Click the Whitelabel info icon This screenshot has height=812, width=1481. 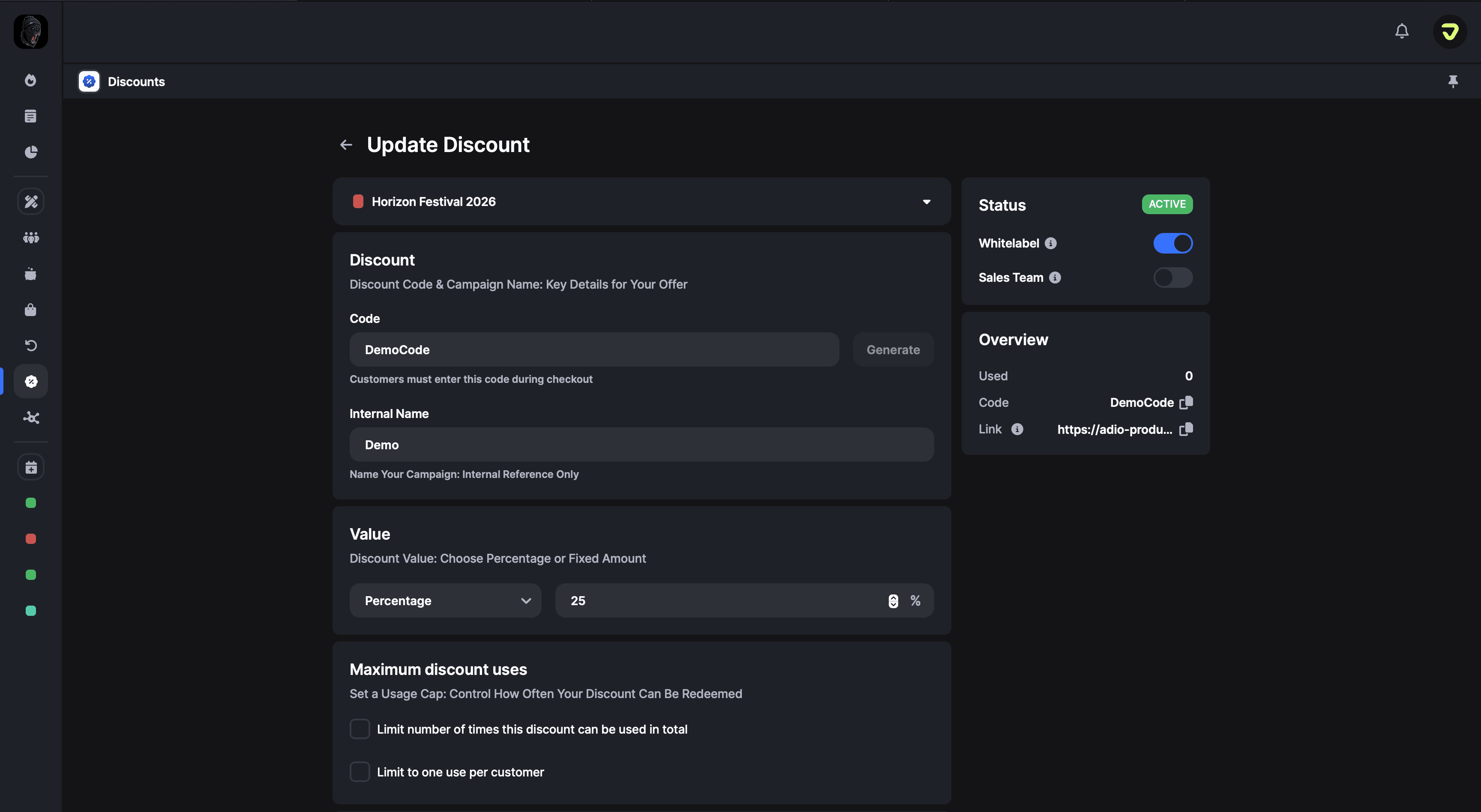pos(1050,244)
